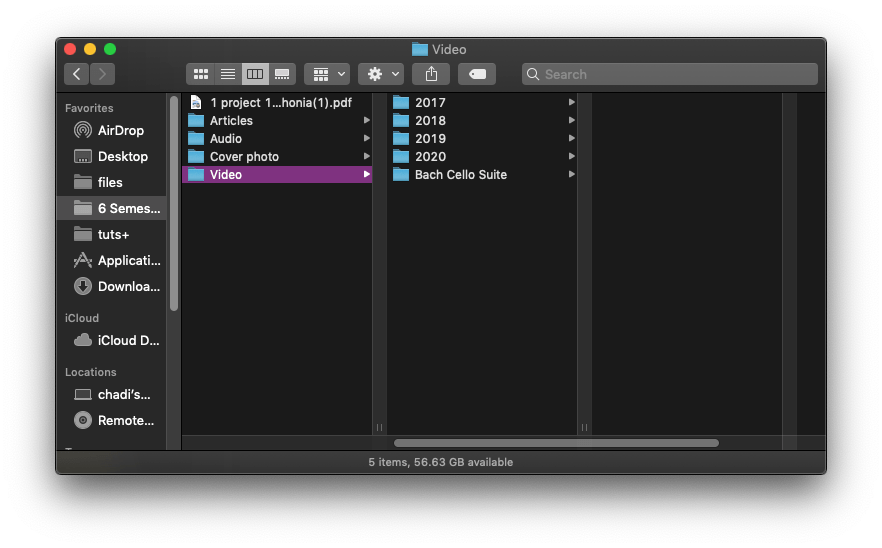Image resolution: width=882 pixels, height=548 pixels.
Task: Click the Search field
Action: (x=670, y=74)
